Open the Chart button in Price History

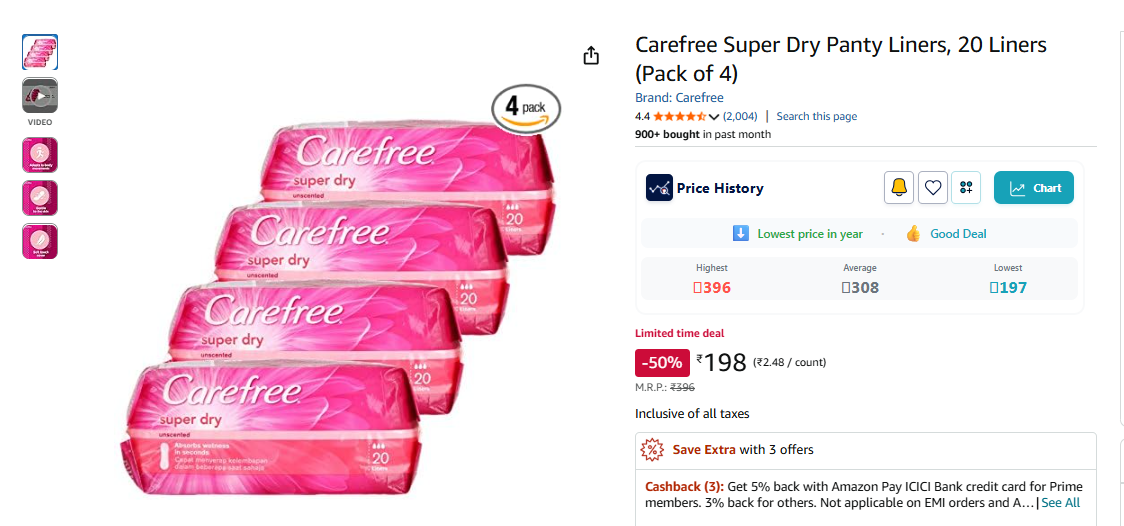pos(1034,188)
